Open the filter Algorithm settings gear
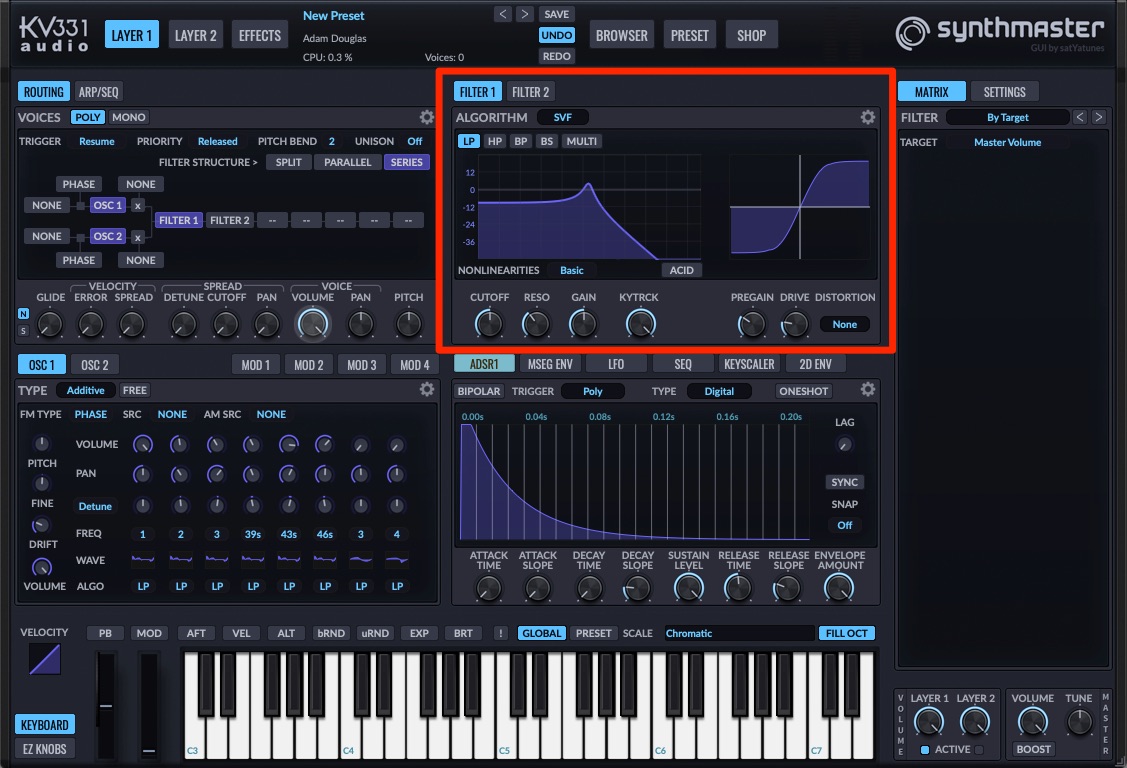The height and width of the screenshot is (768, 1127). [868, 117]
